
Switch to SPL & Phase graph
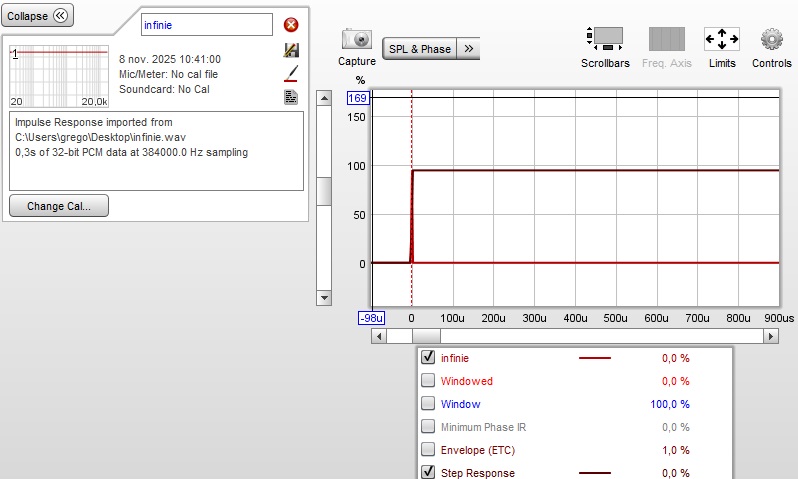pyautogui.click(x=420, y=48)
